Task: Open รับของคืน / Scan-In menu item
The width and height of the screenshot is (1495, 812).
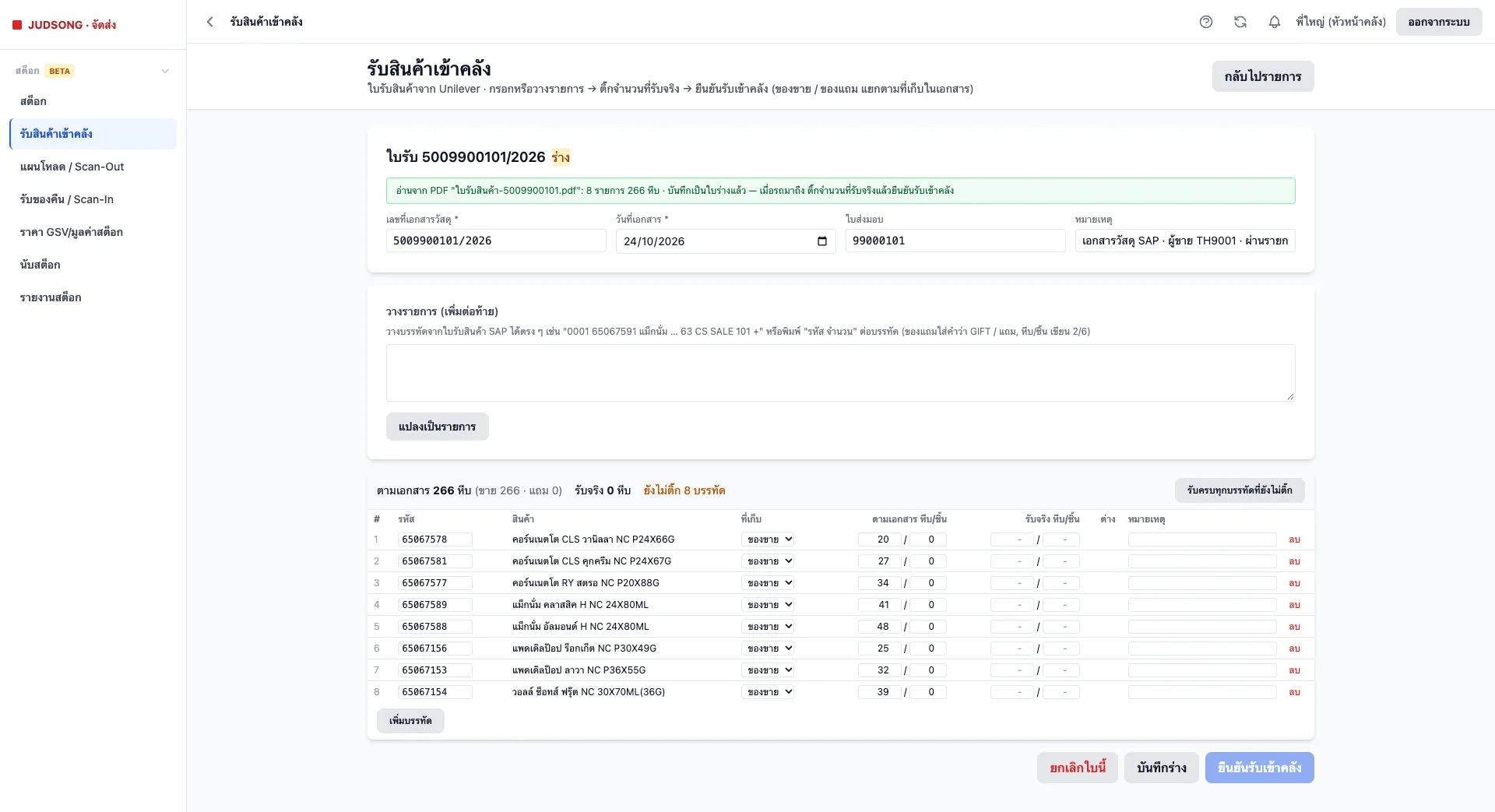Action: tap(93, 199)
